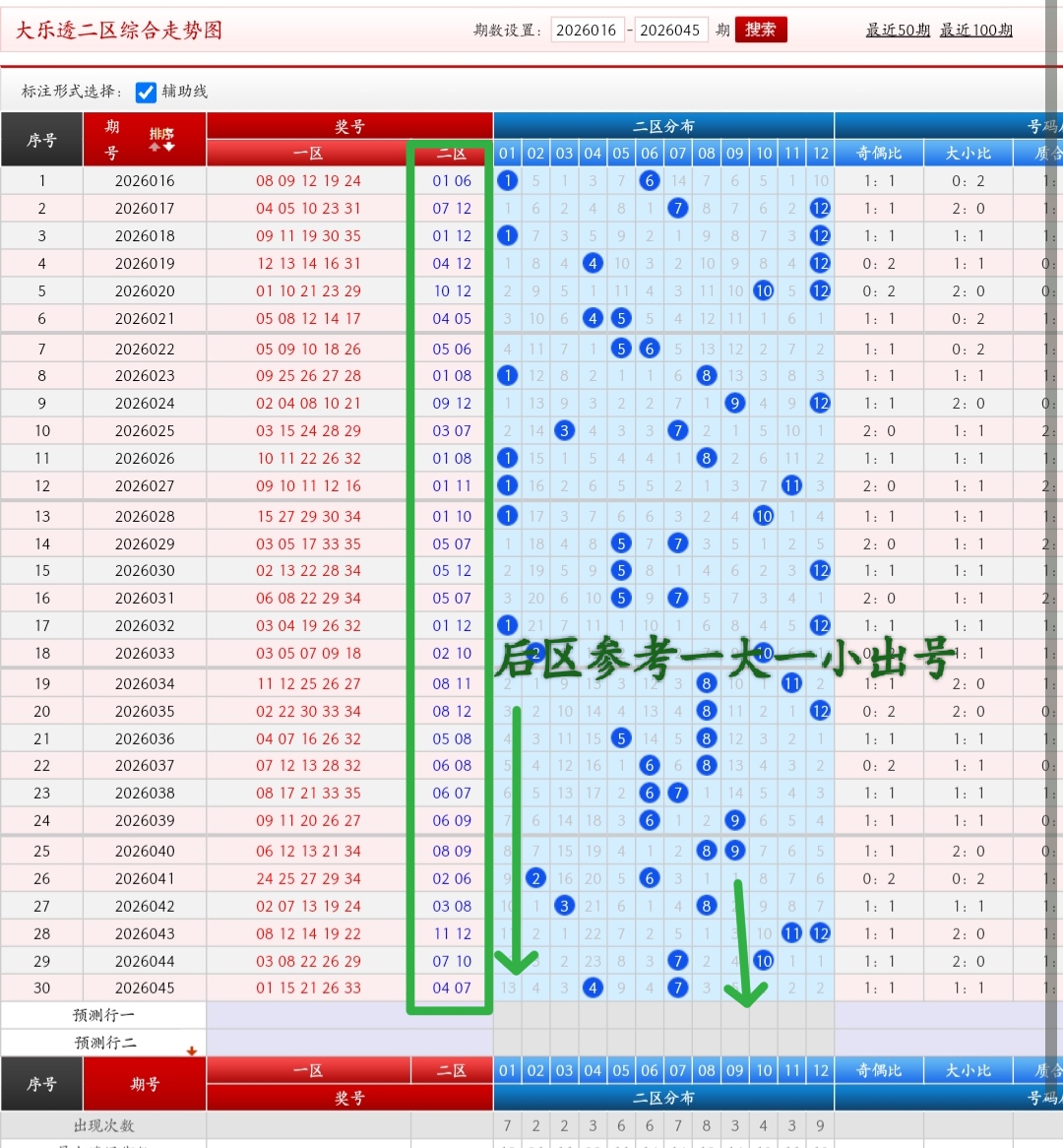The height and width of the screenshot is (1148, 1063).
Task: Click the sort-ascending up arrow under 排序
Action: pyautogui.click(x=155, y=147)
